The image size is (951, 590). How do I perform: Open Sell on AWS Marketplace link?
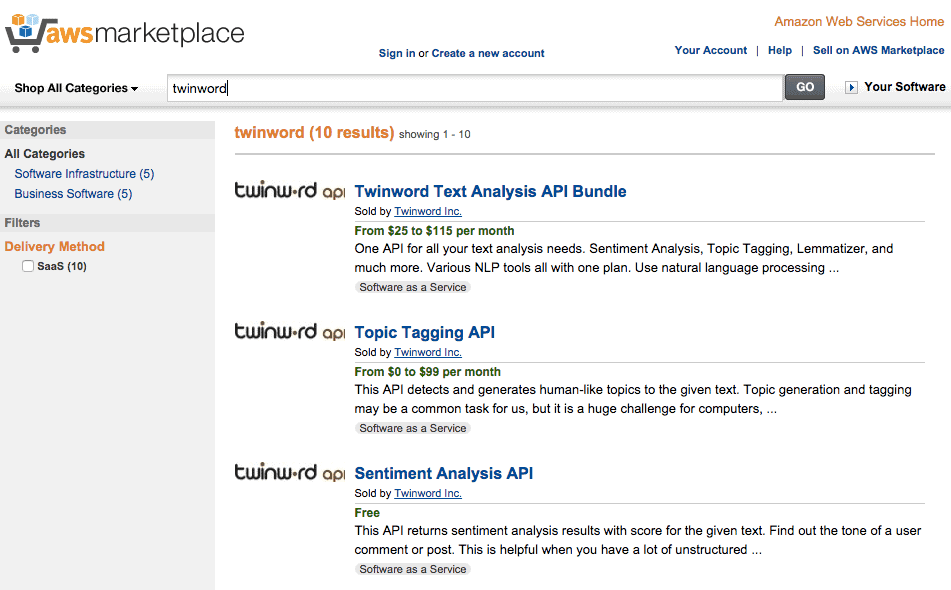coord(878,50)
